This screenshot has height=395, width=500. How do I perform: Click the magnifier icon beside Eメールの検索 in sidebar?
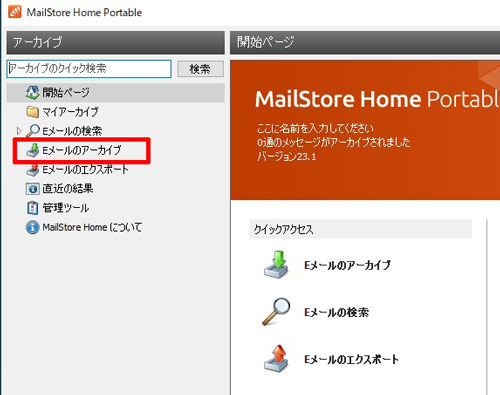pos(33,131)
